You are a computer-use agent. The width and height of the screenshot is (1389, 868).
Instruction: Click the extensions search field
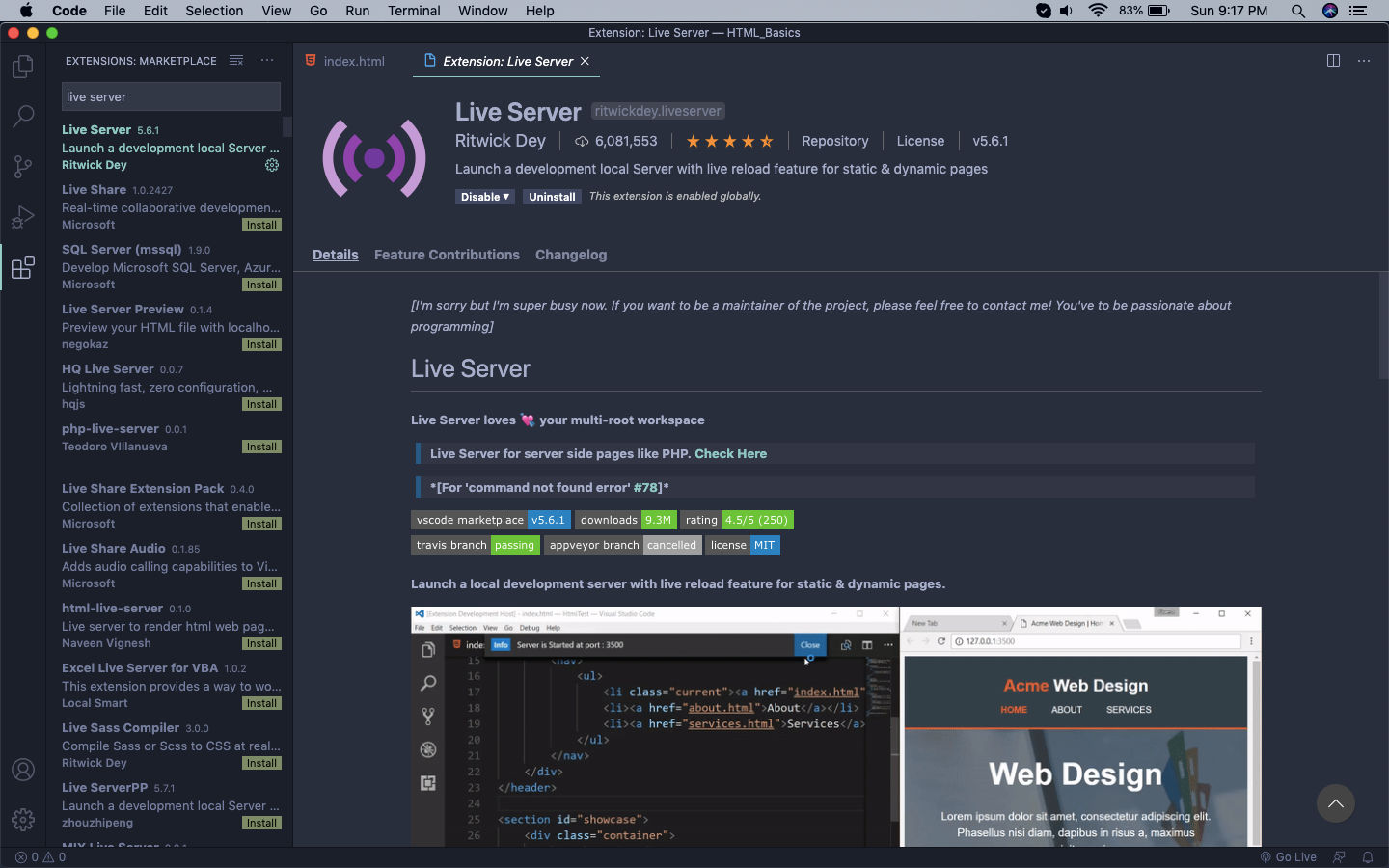tap(171, 96)
